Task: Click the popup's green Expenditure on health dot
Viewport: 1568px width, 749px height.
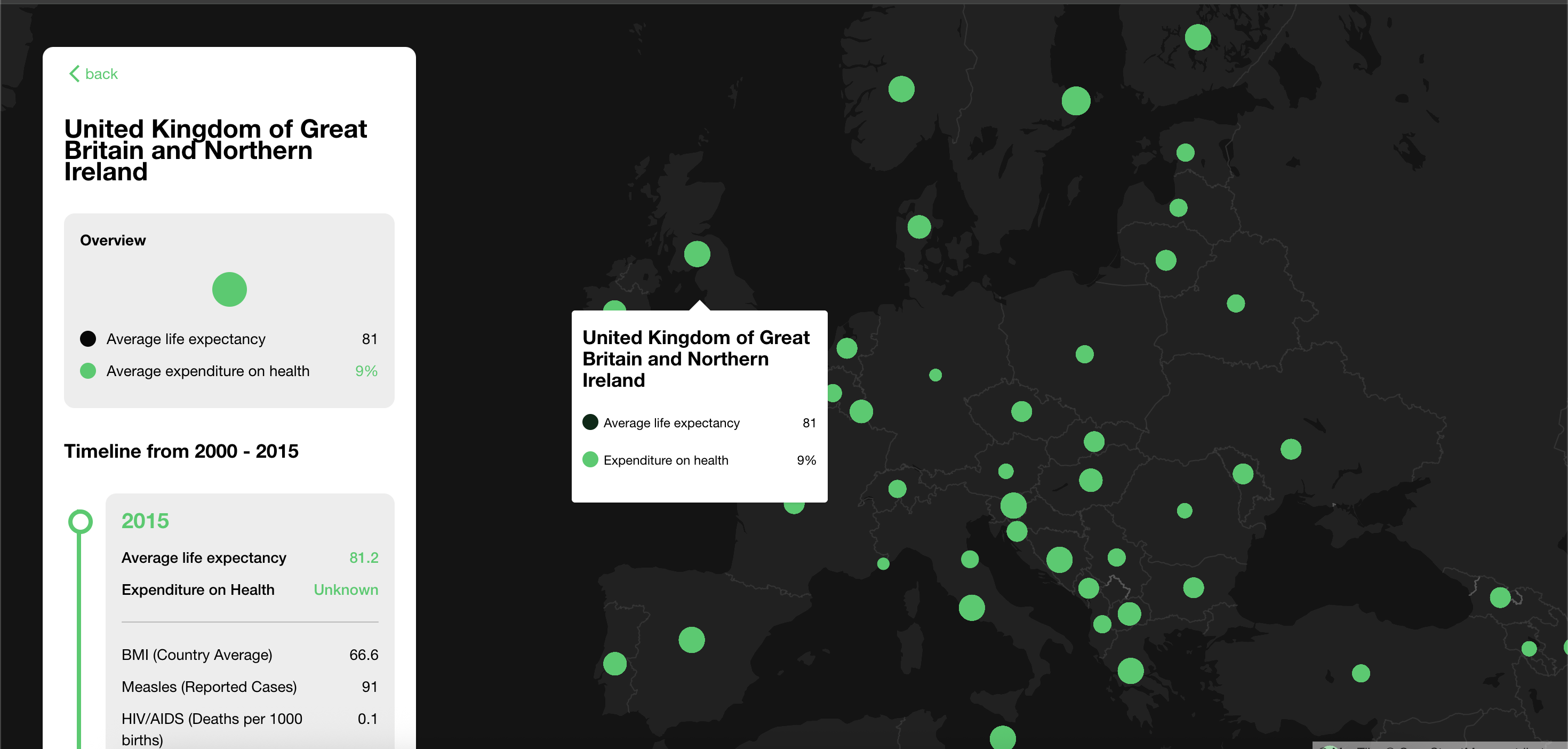Action: coord(590,460)
